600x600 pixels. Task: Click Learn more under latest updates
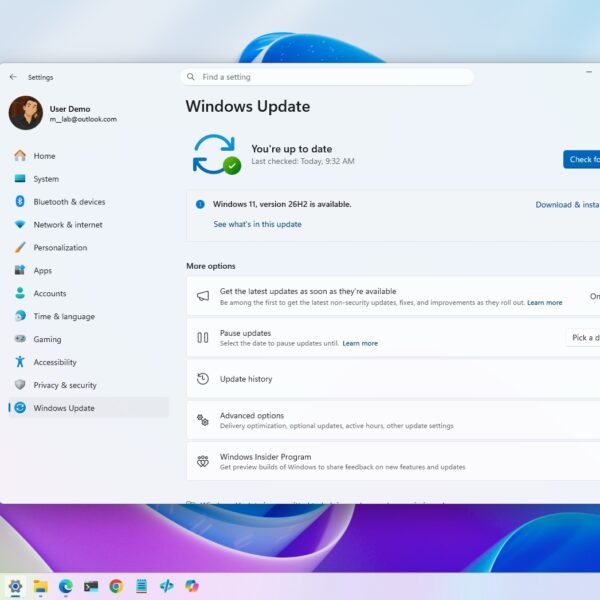coord(545,303)
